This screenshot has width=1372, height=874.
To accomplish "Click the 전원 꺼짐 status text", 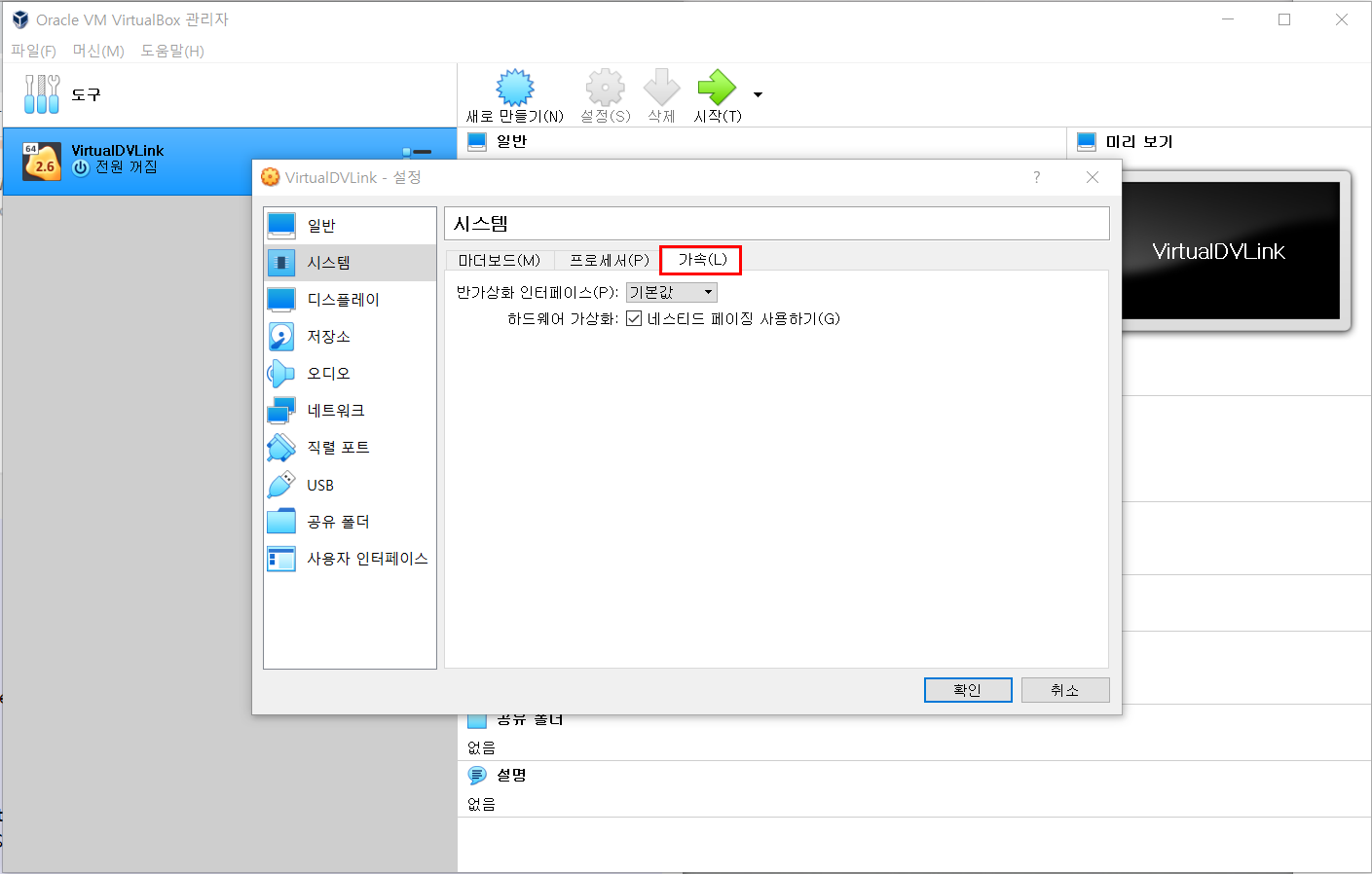I will point(127,167).
